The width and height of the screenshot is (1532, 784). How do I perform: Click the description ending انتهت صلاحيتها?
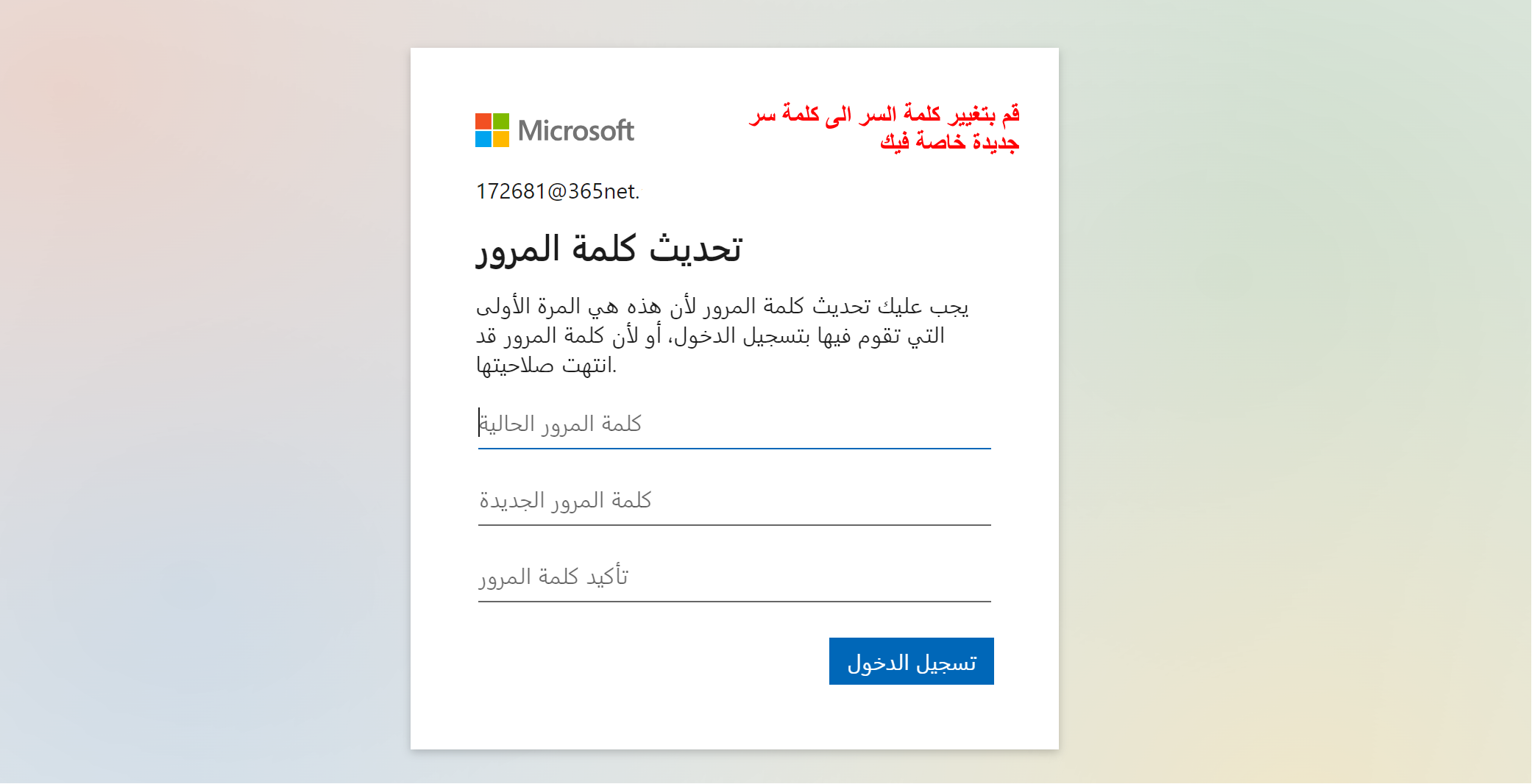point(546,366)
